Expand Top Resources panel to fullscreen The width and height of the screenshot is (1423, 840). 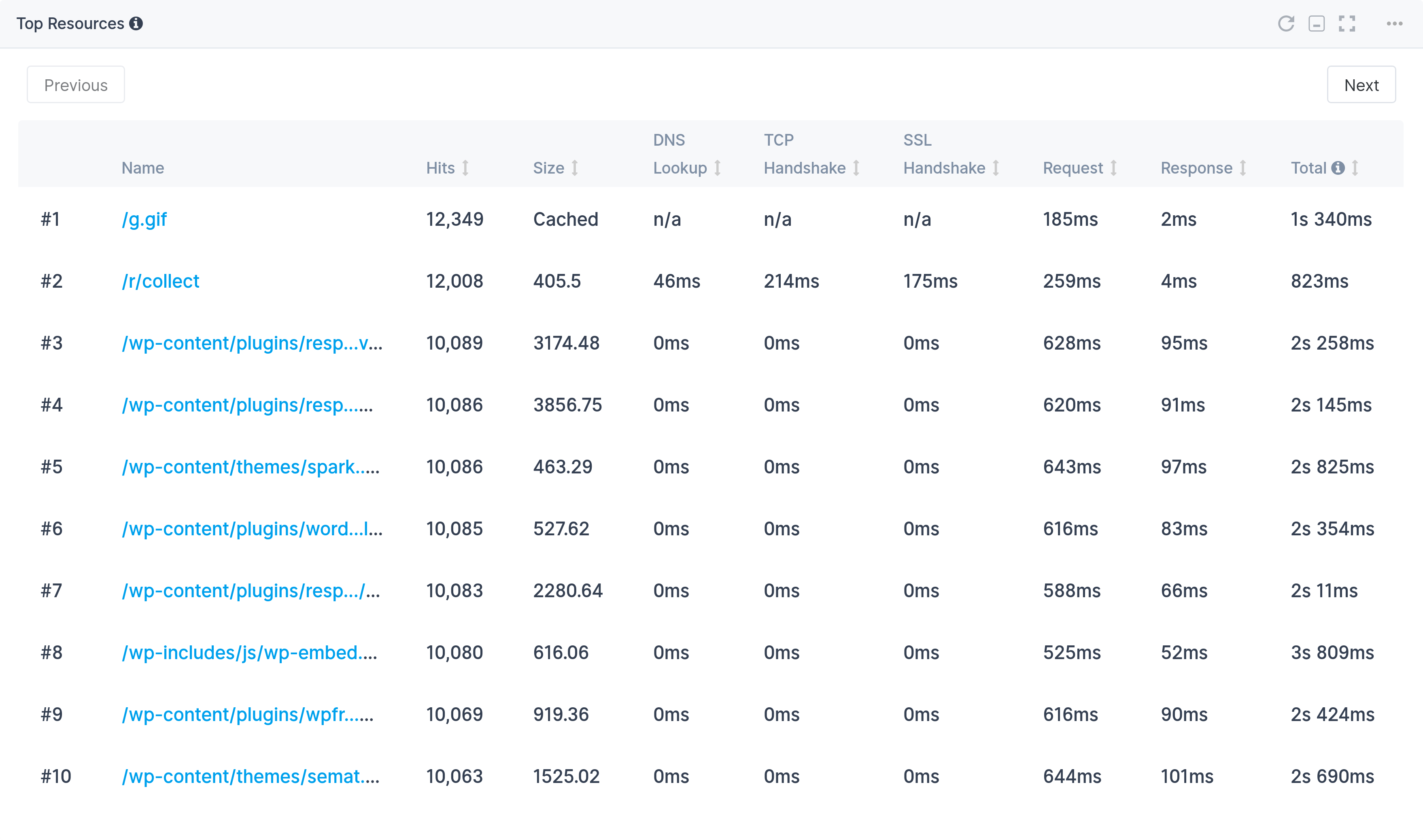tap(1347, 23)
